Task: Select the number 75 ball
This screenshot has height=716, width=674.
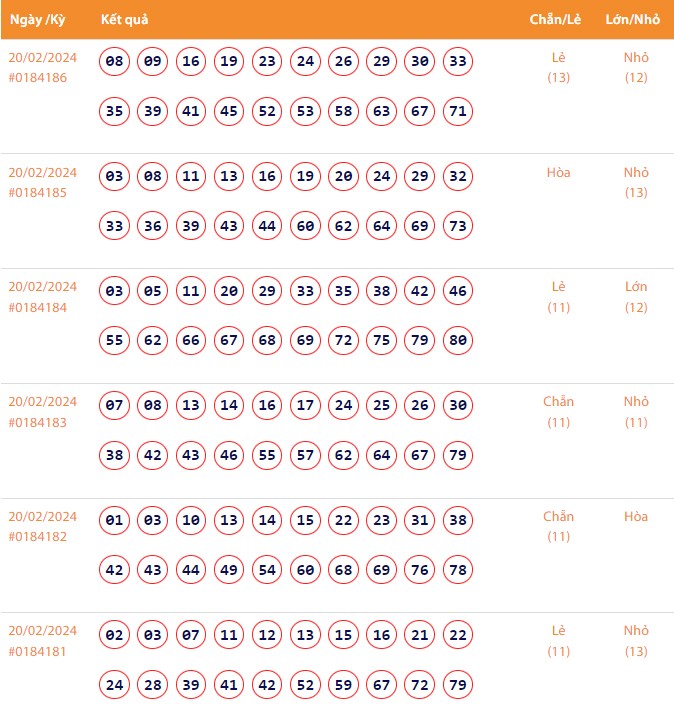Action: click(382, 341)
